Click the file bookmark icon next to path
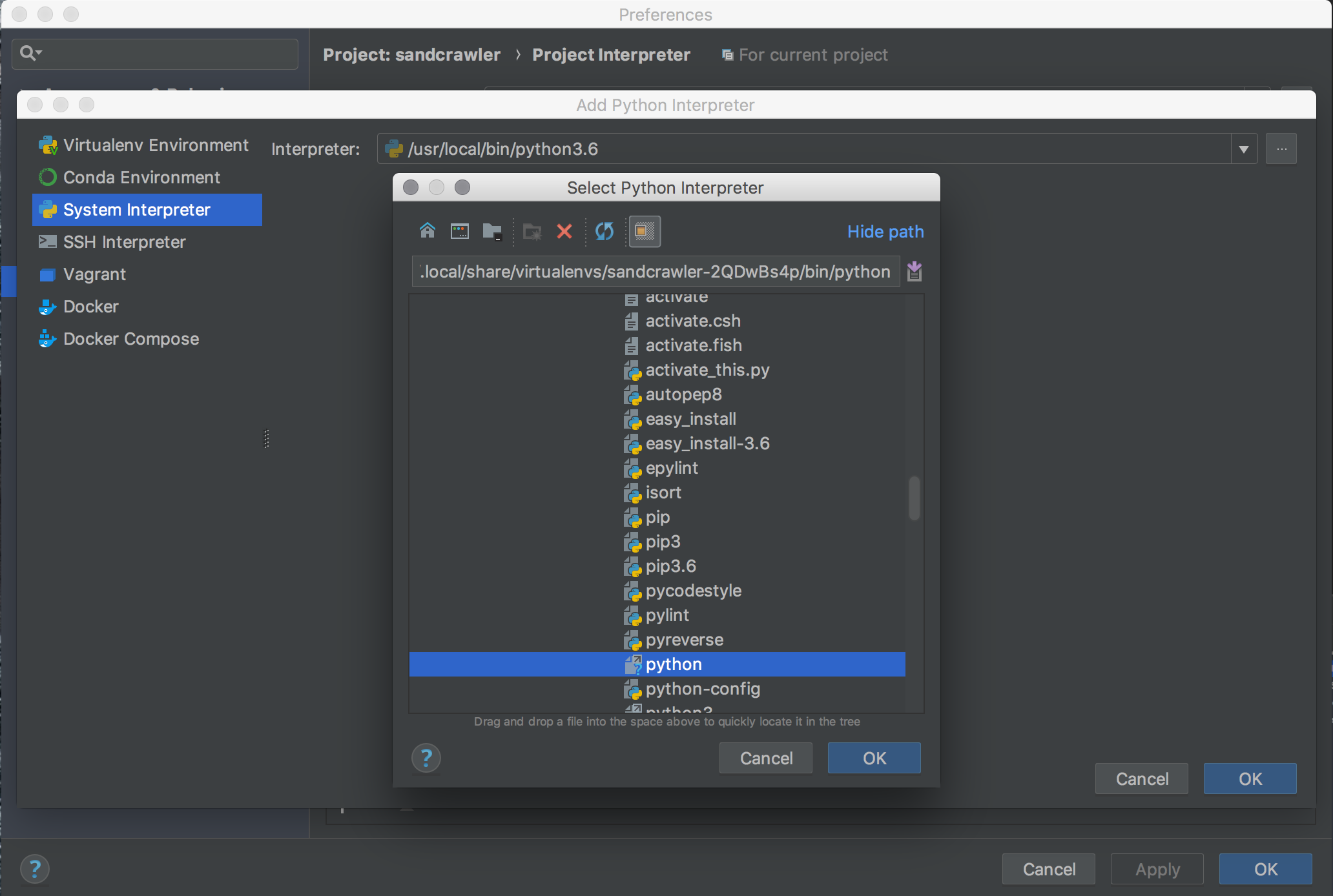1333x896 pixels. (x=914, y=271)
